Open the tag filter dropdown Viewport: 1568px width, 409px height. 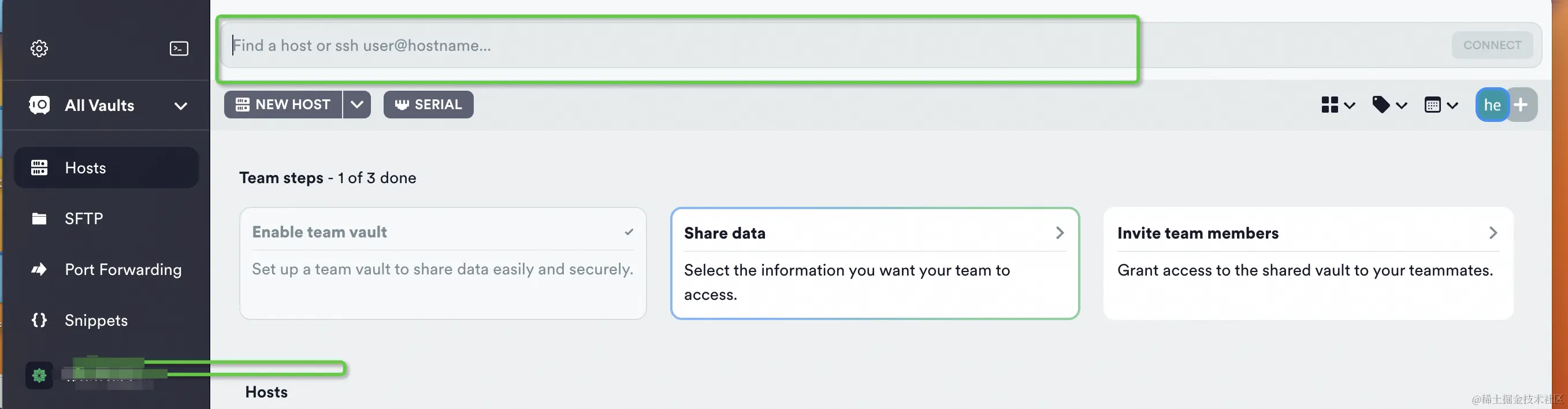(1389, 105)
